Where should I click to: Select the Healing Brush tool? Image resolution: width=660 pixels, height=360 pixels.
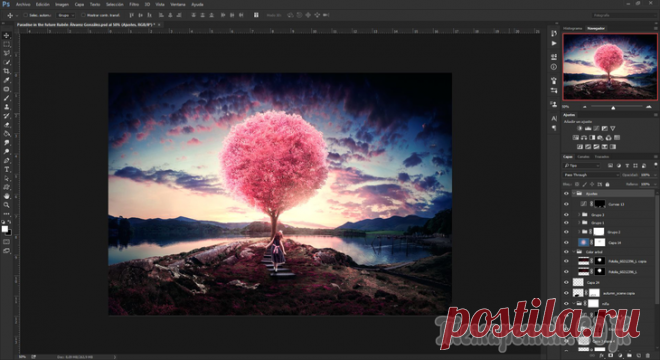[x=6, y=89]
